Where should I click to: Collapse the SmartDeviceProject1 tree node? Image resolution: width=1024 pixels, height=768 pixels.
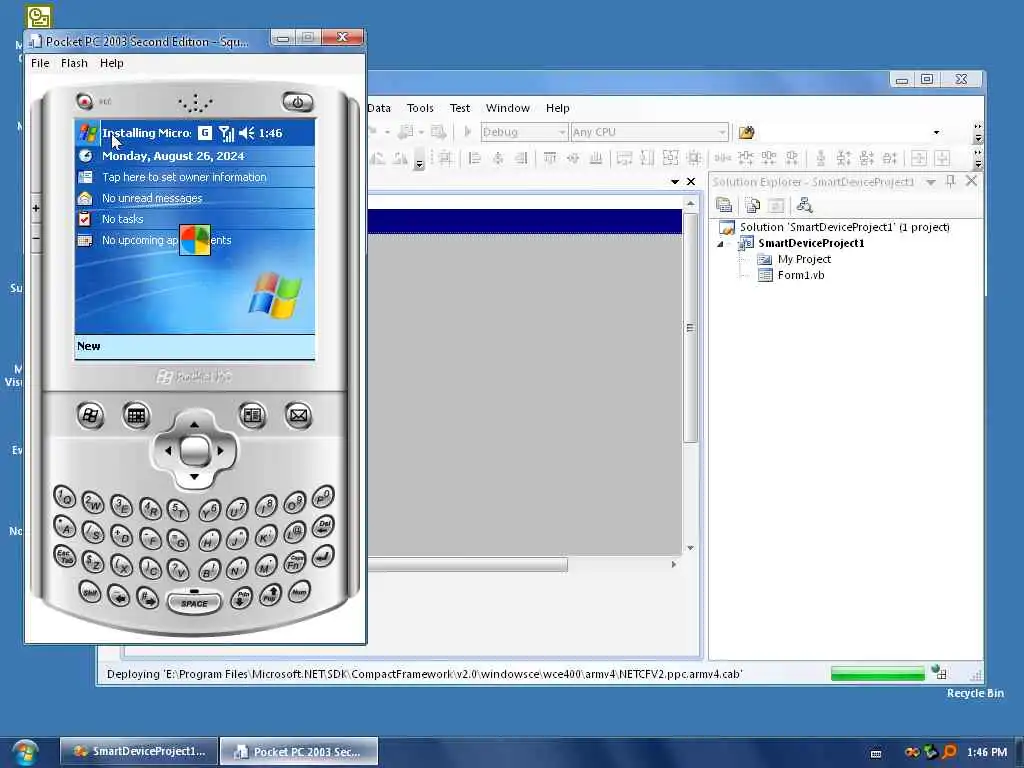721,244
